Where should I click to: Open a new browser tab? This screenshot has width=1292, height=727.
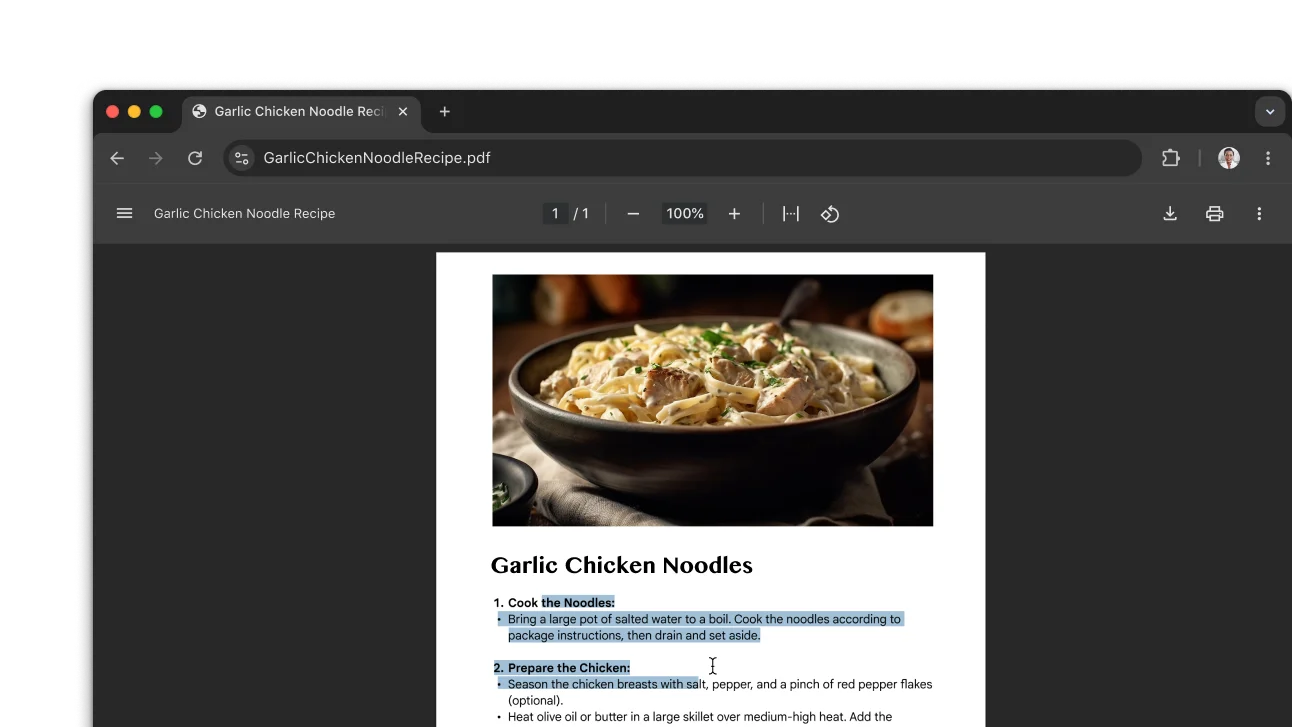click(444, 111)
